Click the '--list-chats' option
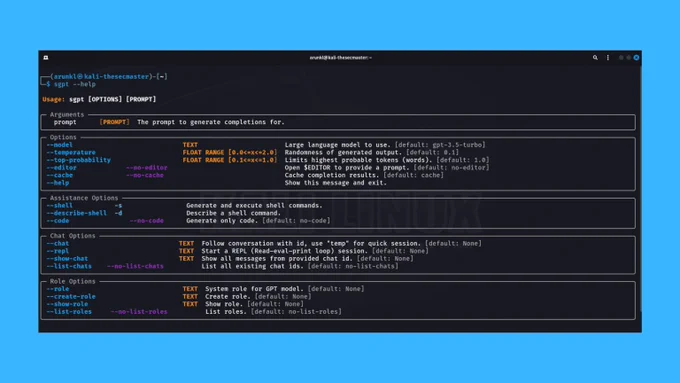680x383 pixels. point(69,266)
